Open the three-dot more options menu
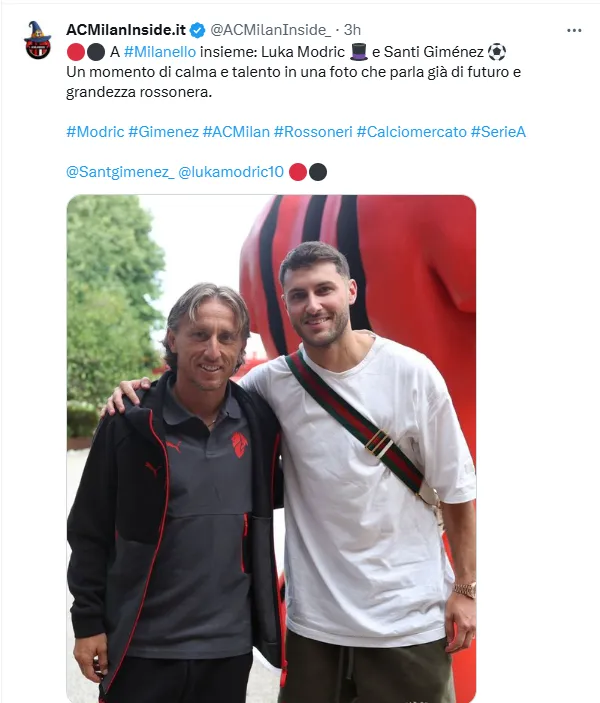This screenshot has width=600, height=703. [x=574, y=30]
